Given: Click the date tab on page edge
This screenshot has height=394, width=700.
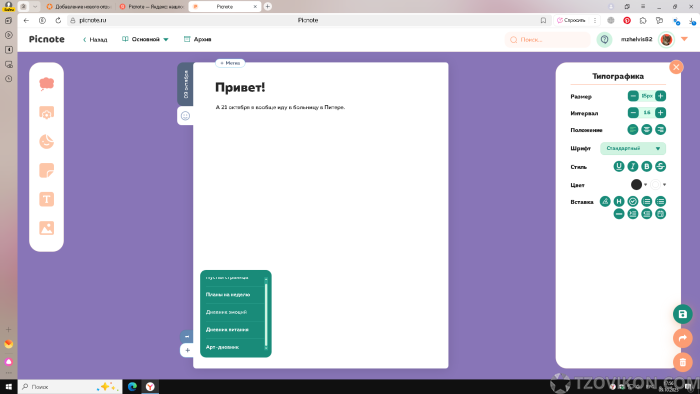Looking at the screenshot, I should pos(185,84).
